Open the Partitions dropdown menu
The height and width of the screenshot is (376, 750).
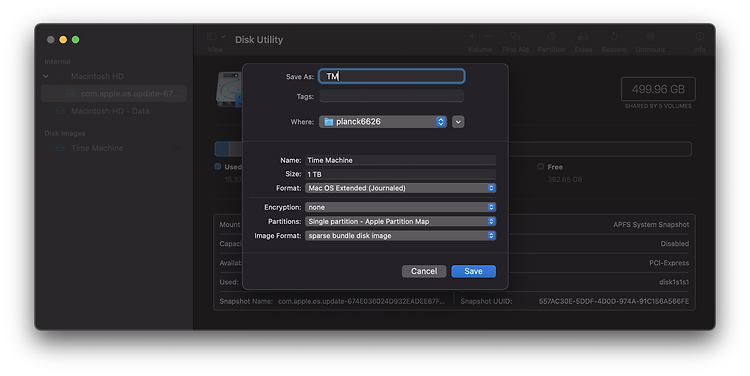click(x=400, y=221)
